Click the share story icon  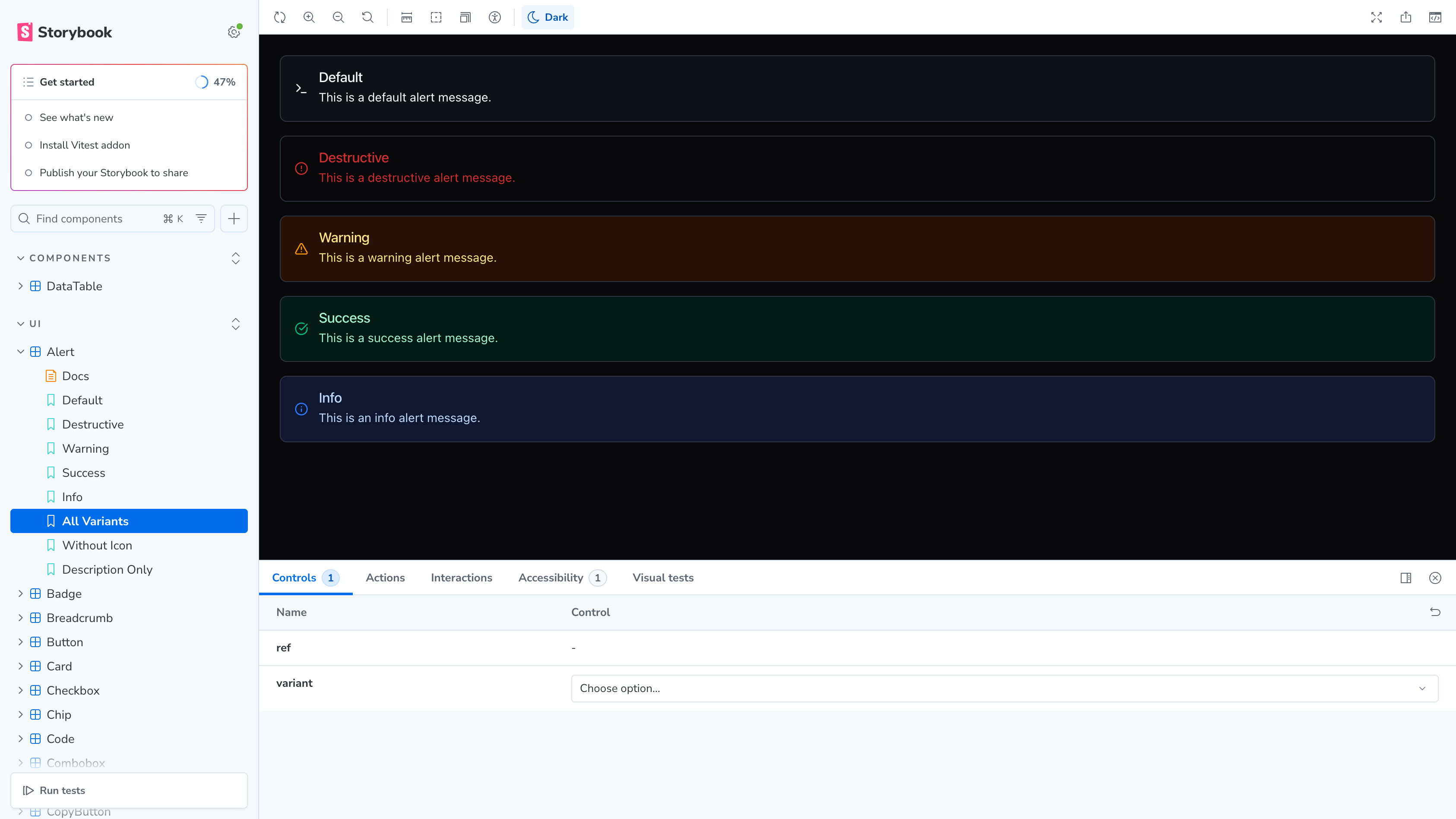pos(1405,17)
